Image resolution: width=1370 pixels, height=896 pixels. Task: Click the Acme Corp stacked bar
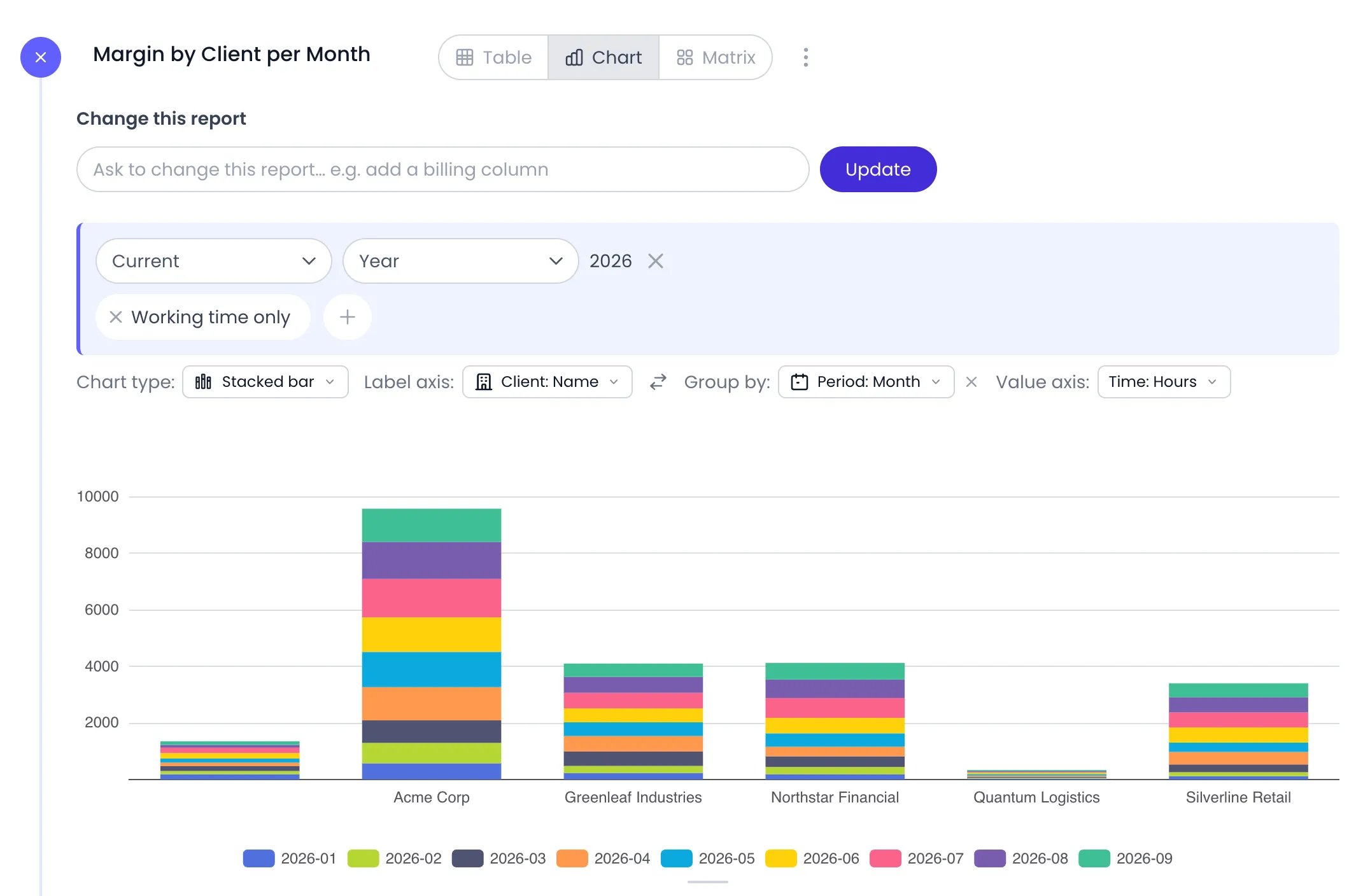pos(432,644)
